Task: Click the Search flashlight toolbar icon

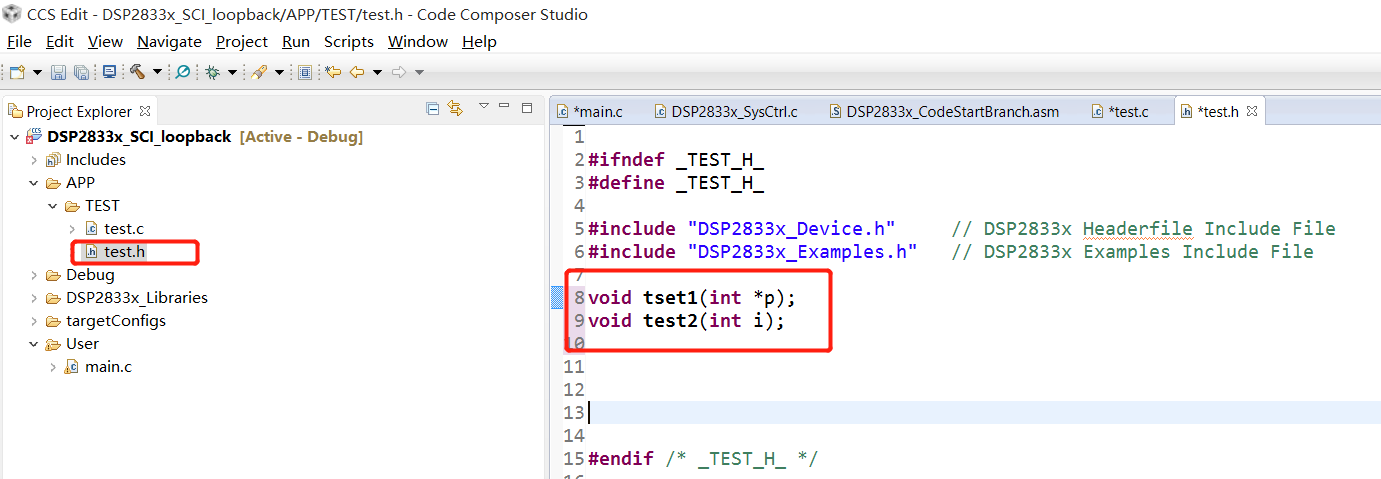Action: click(x=259, y=72)
